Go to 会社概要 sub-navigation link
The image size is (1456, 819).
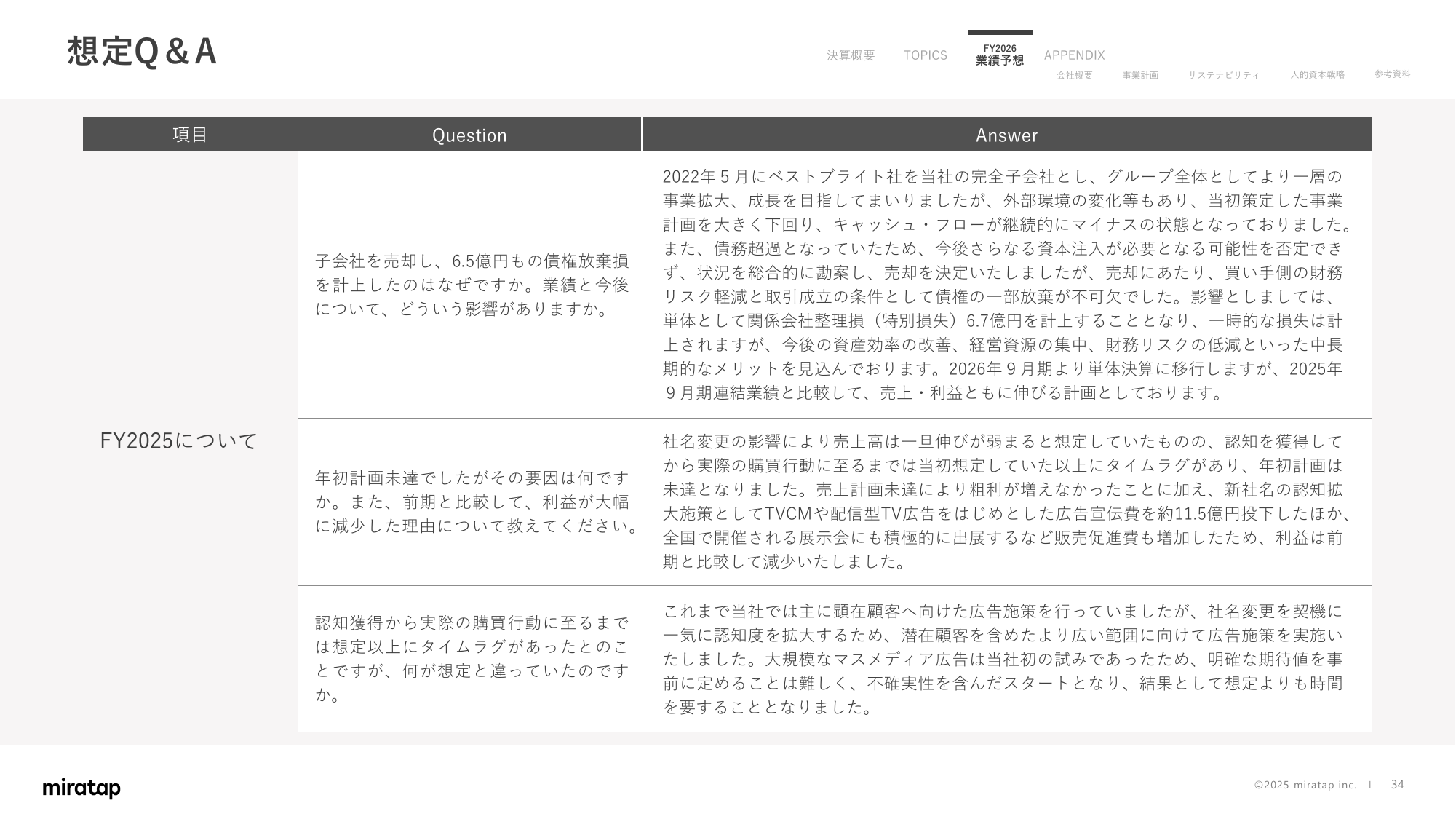(x=1075, y=75)
